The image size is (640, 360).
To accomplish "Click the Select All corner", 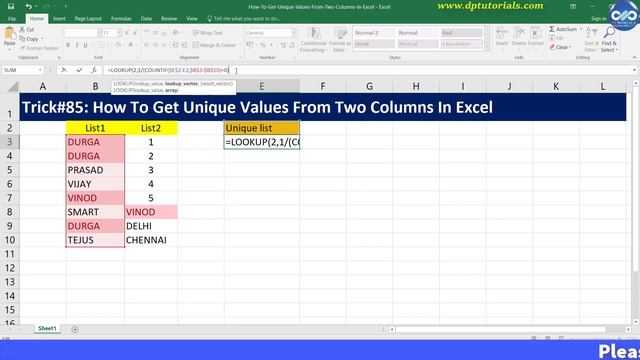I will 13,86.
